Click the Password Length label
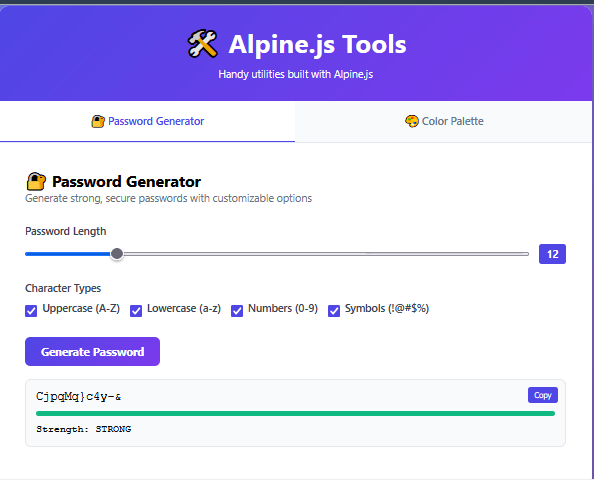 click(x=66, y=231)
